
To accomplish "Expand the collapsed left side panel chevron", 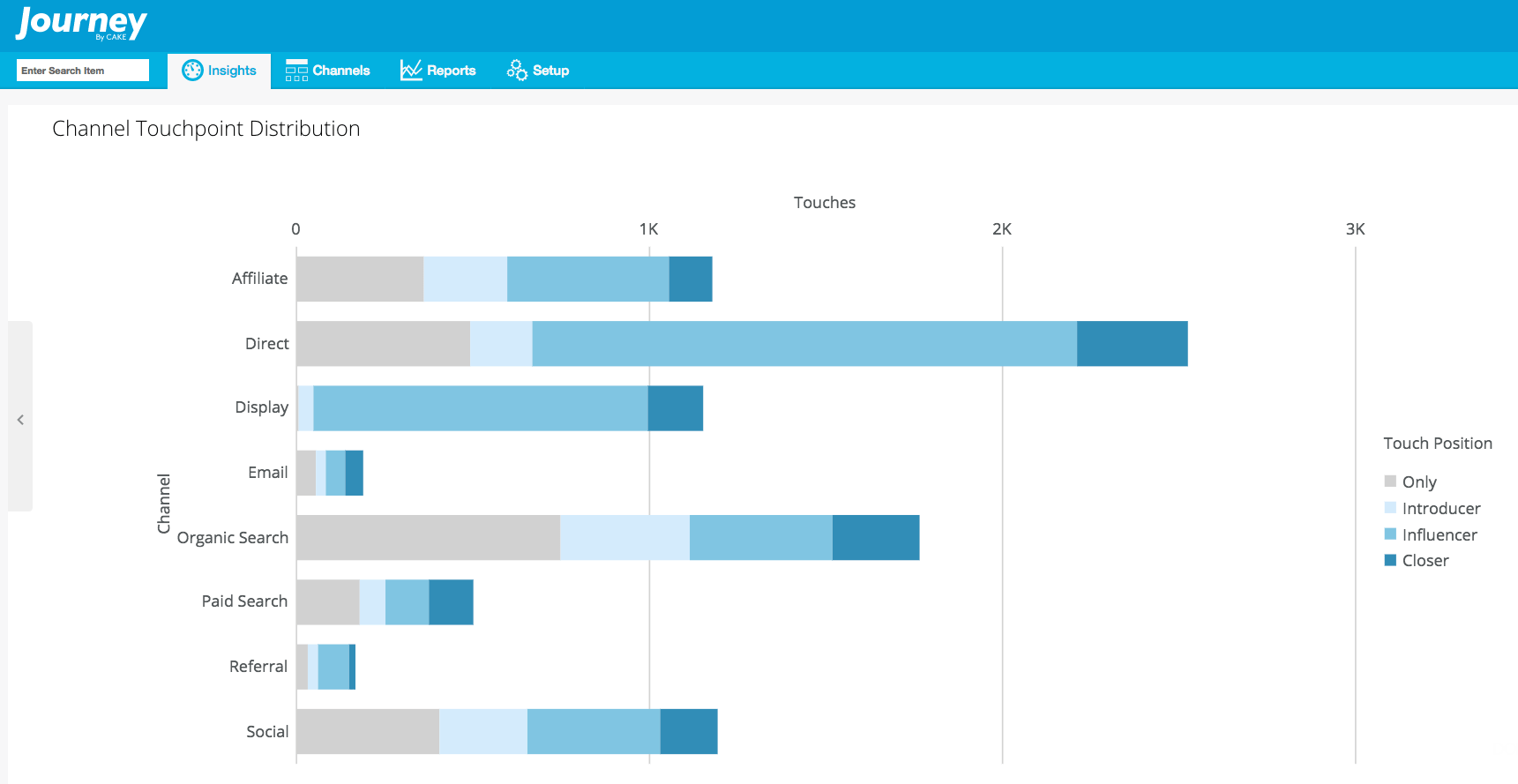I will click(x=20, y=420).
